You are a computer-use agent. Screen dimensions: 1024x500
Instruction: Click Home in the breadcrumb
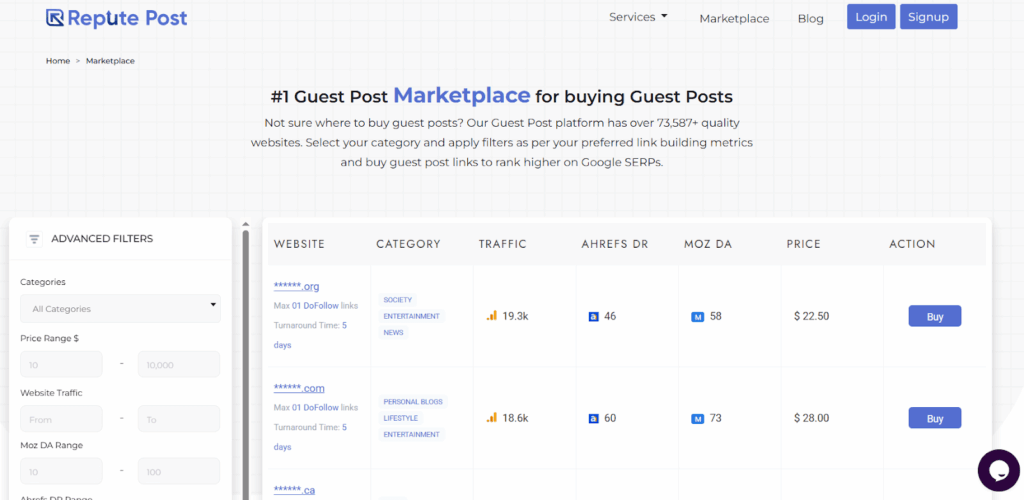click(58, 61)
